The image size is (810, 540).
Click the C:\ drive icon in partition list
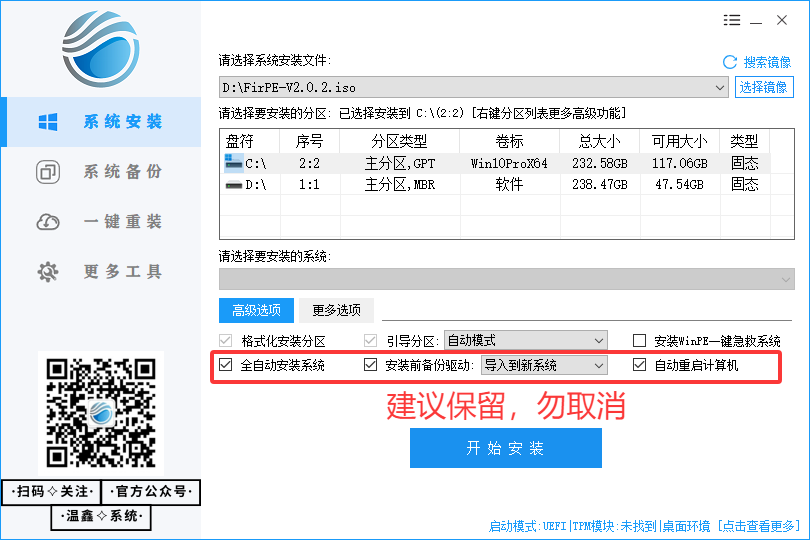pyautogui.click(x=234, y=162)
